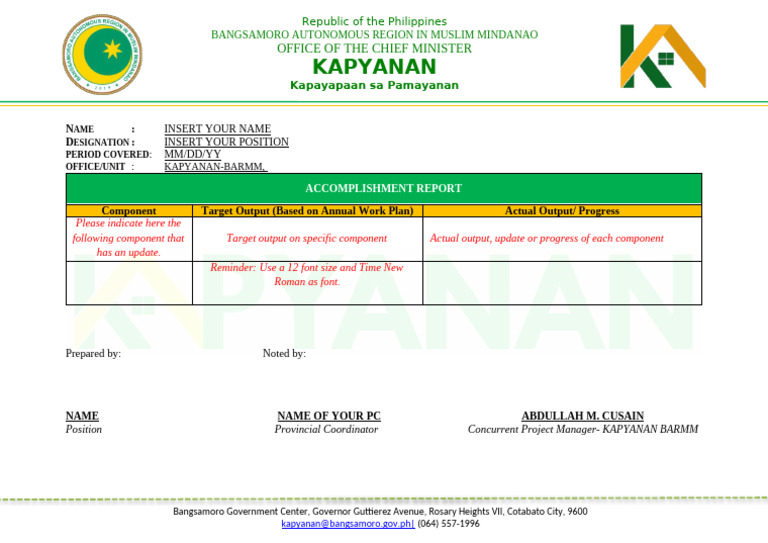Select the INSERT YOUR POSITION field

226,142
